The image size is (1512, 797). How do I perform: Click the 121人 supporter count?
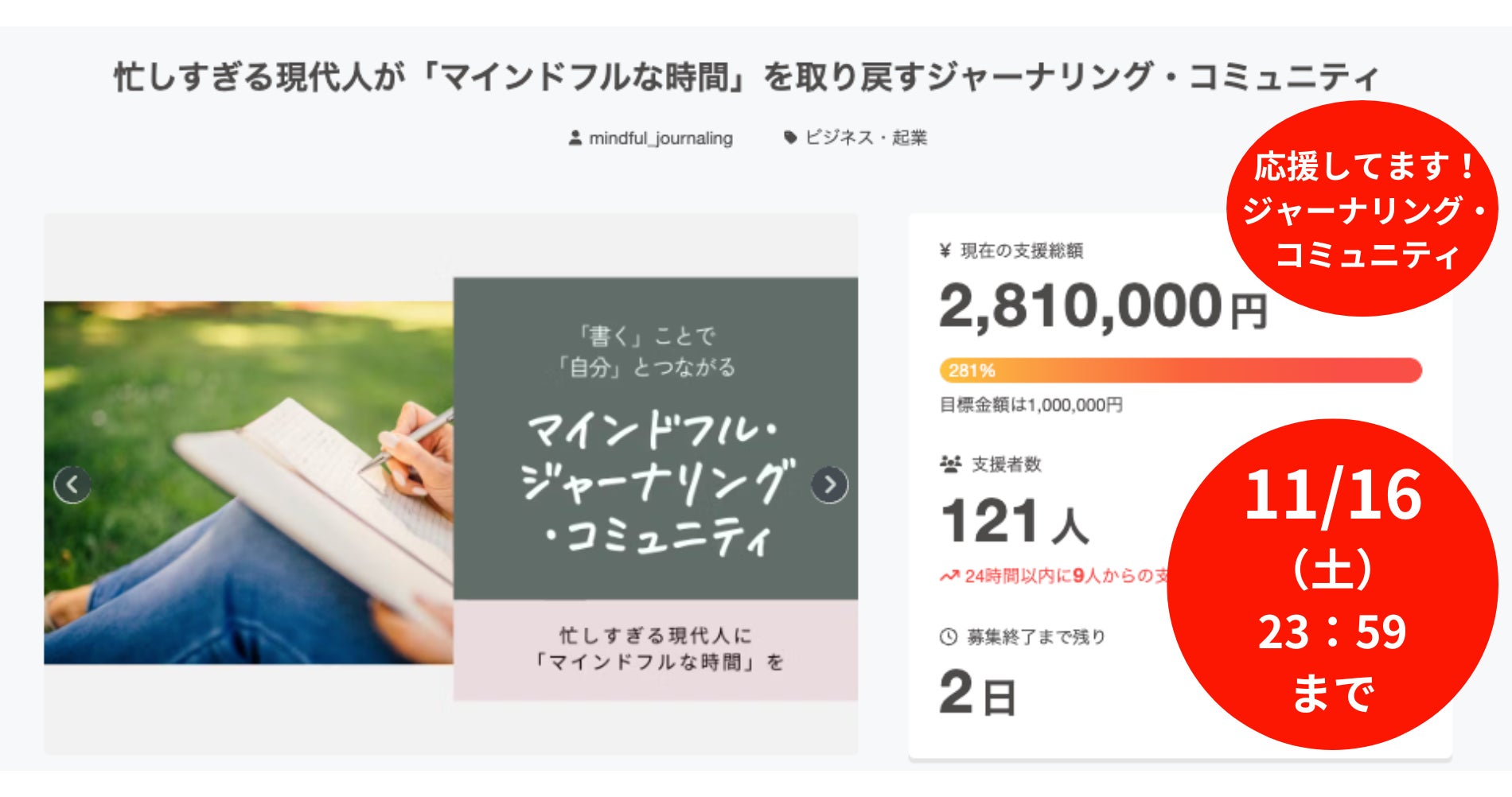[1014, 521]
